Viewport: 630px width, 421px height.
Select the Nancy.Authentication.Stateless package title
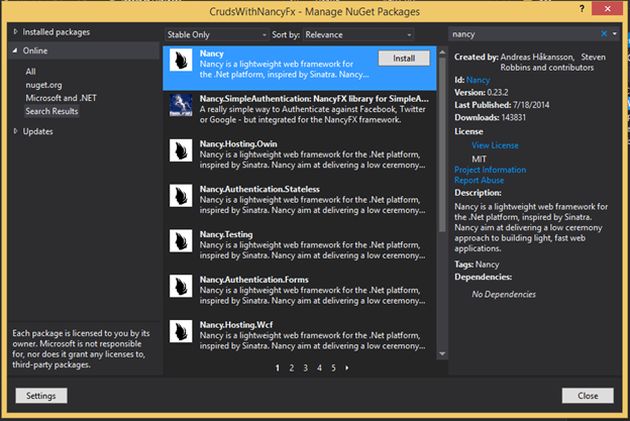click(x=260, y=189)
